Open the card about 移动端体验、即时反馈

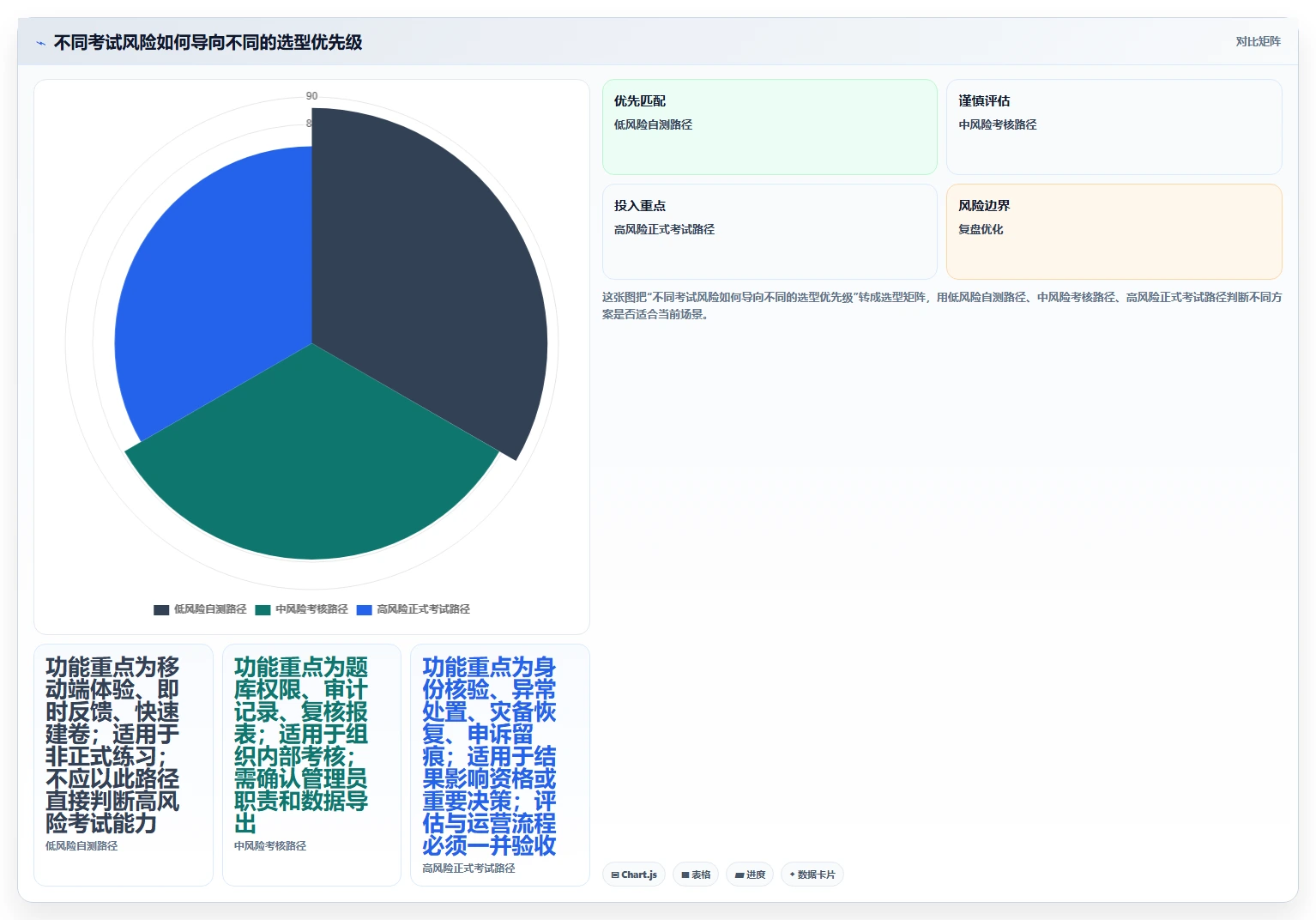tap(123, 765)
